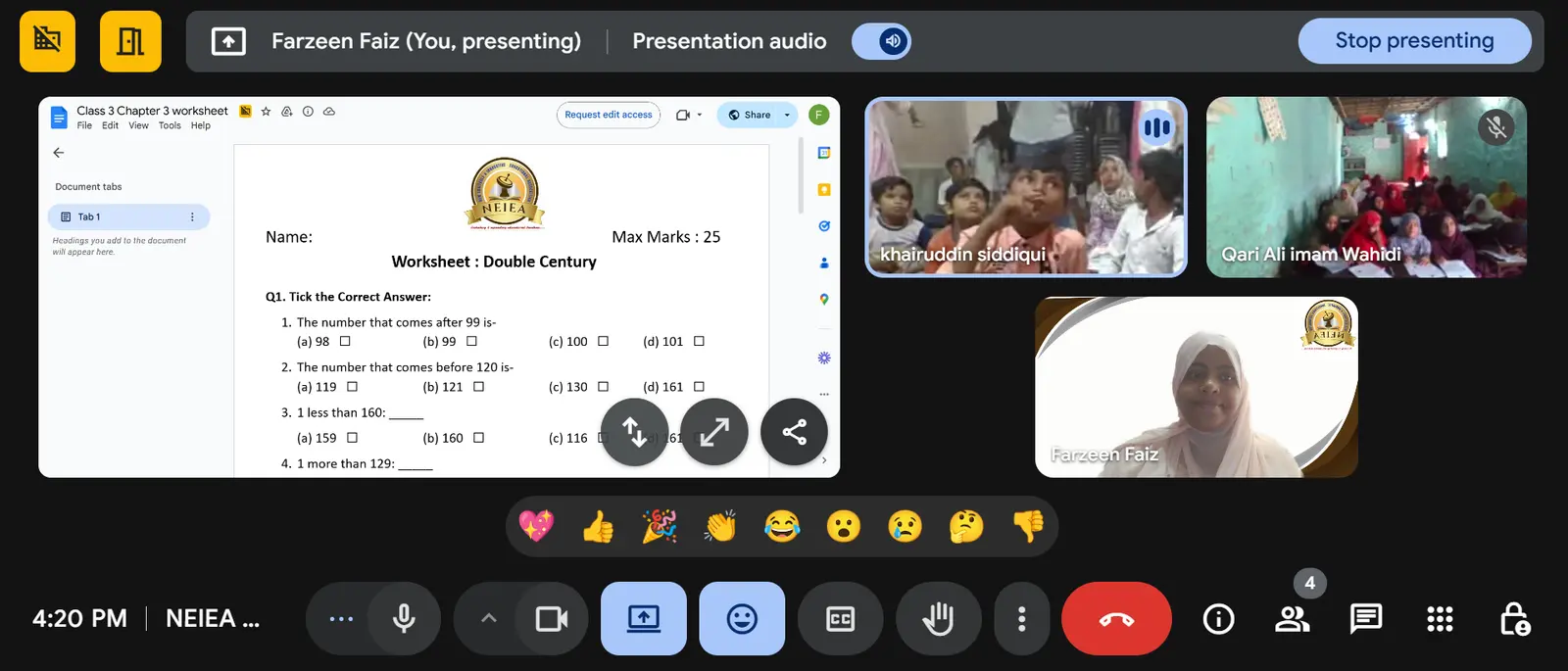This screenshot has height=671, width=1568.
Task: Open Google Calendar side panel icon
Action: tap(824, 153)
